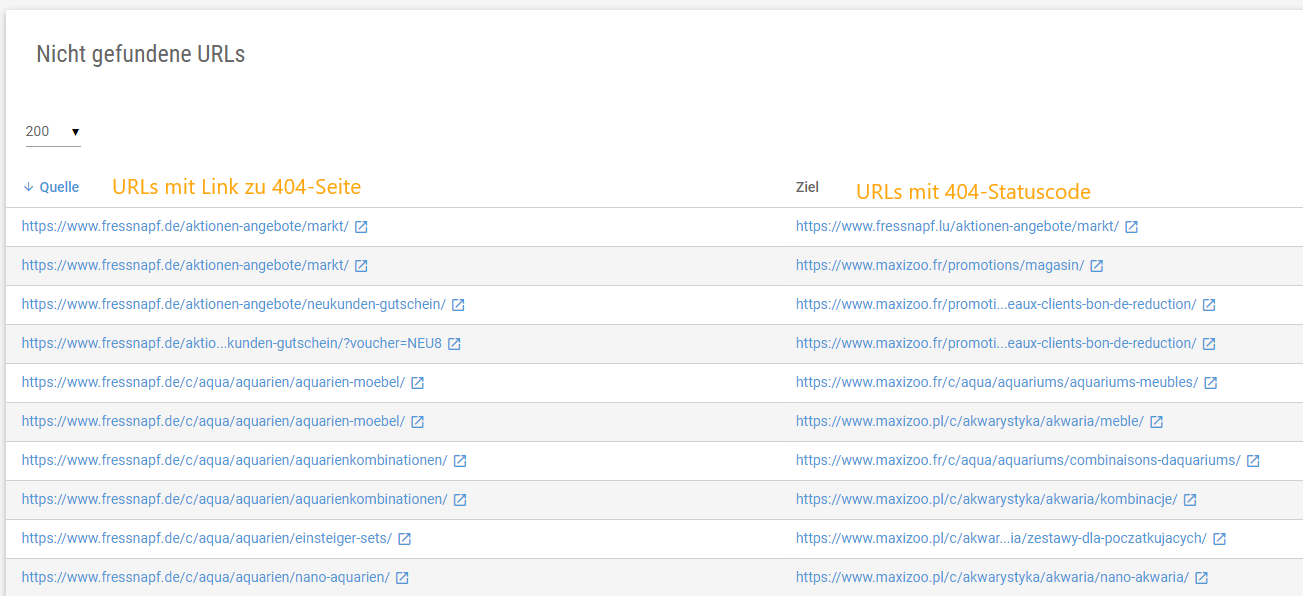Open external icon beside bon-de-reduction target in voucher=NEU8 row
The width and height of the screenshot is (1303, 596).
click(x=1208, y=344)
